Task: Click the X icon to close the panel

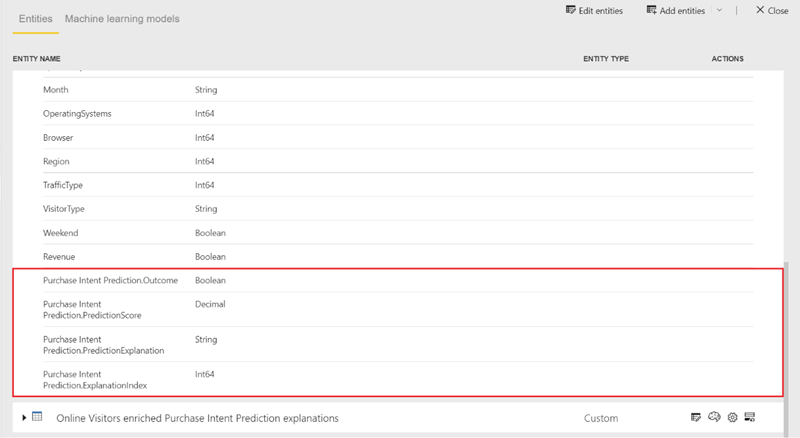Action: pos(759,10)
